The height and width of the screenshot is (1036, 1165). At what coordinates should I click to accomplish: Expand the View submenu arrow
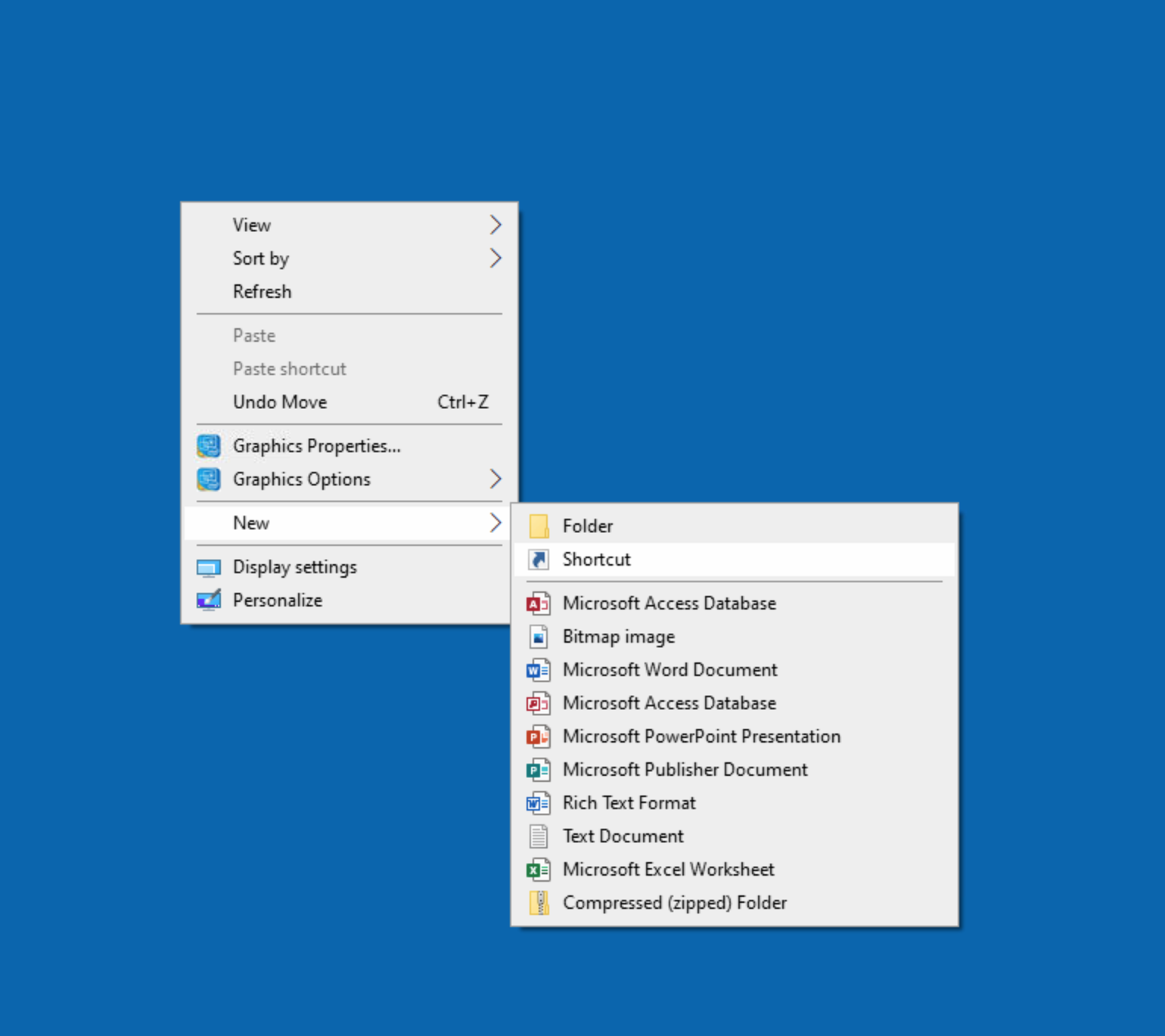[x=496, y=225]
